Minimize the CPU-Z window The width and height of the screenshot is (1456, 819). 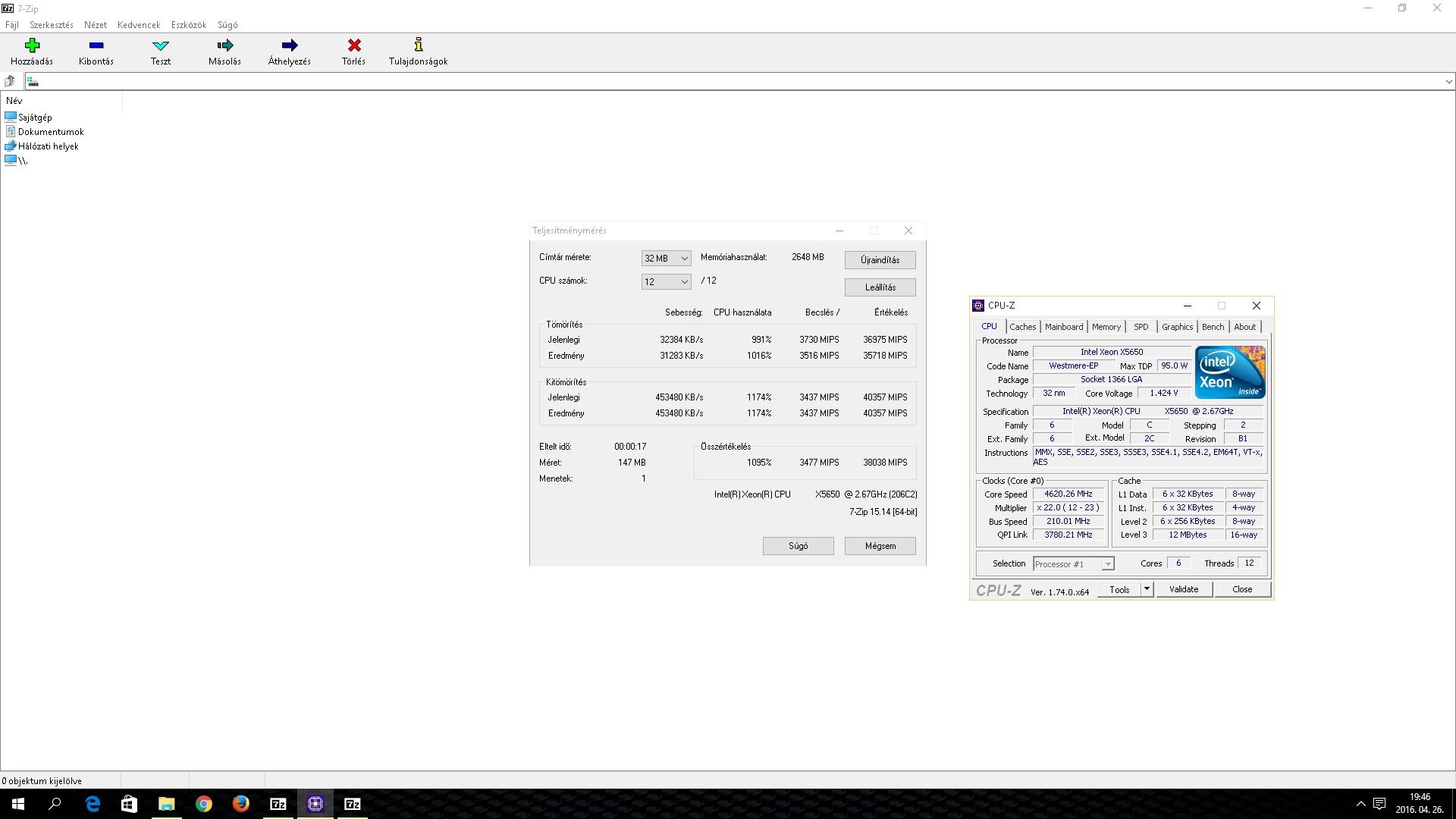click(x=1188, y=306)
